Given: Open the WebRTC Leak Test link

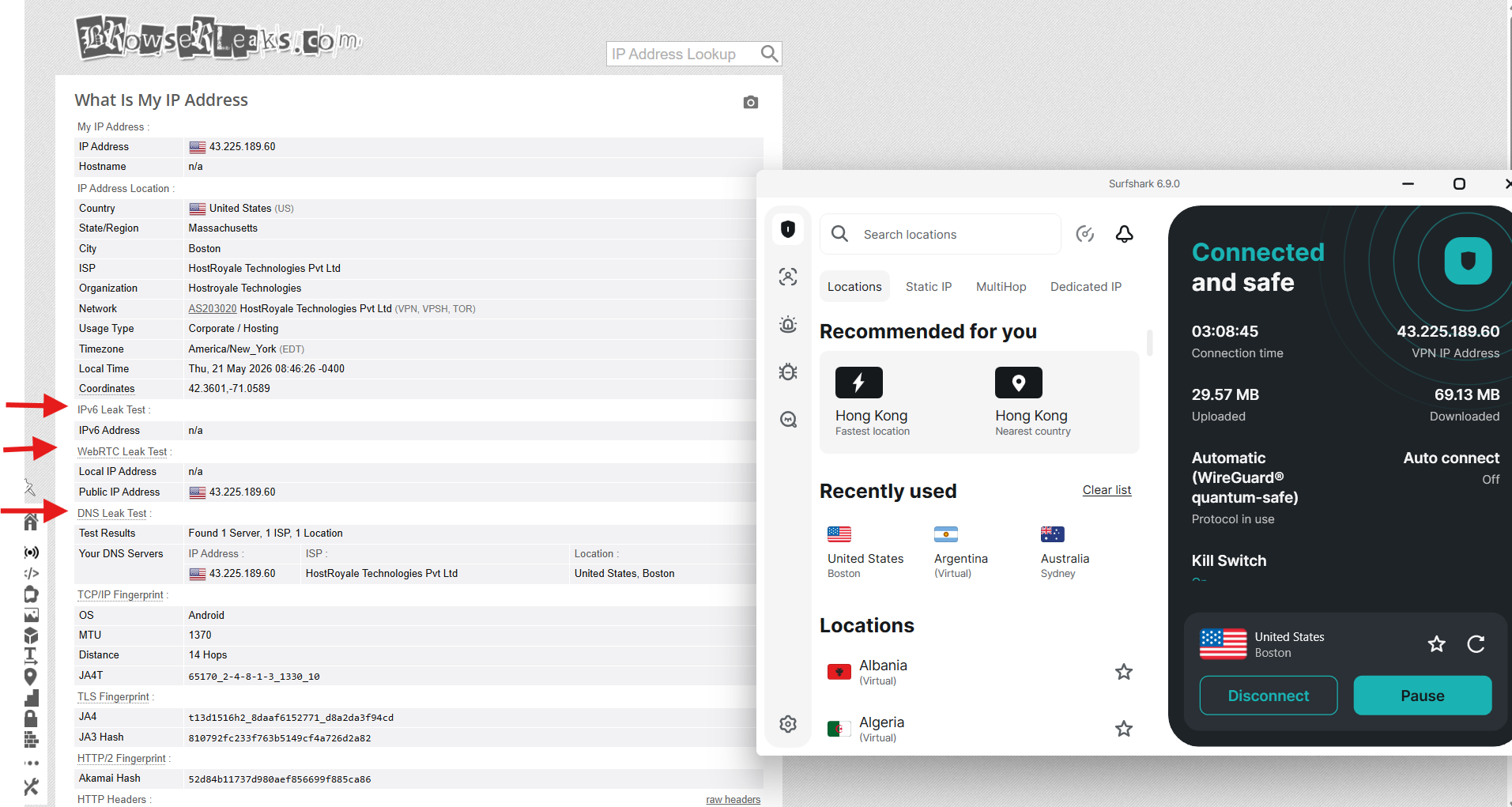Looking at the screenshot, I should tap(123, 451).
